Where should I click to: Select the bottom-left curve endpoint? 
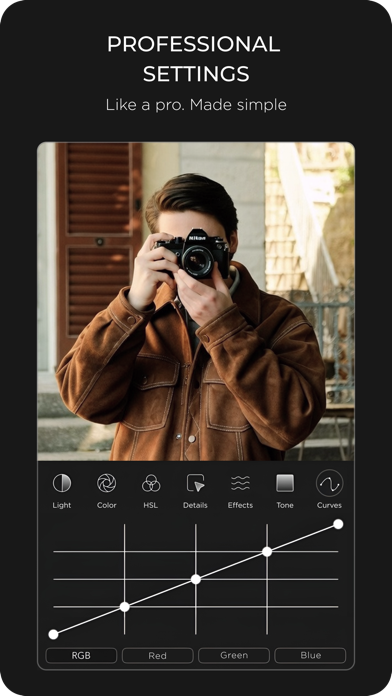point(53,634)
